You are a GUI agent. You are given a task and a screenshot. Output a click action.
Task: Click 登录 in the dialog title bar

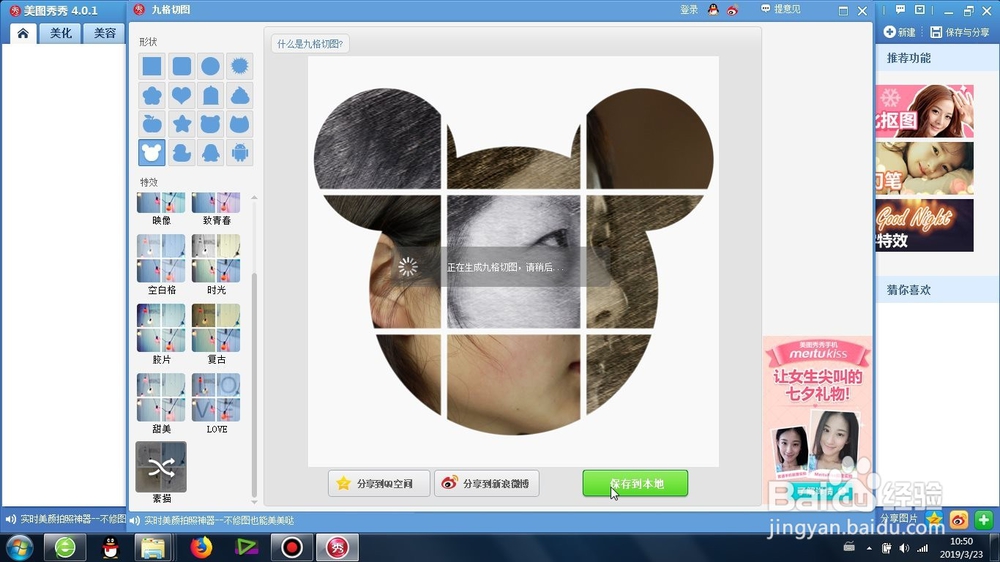click(x=689, y=10)
